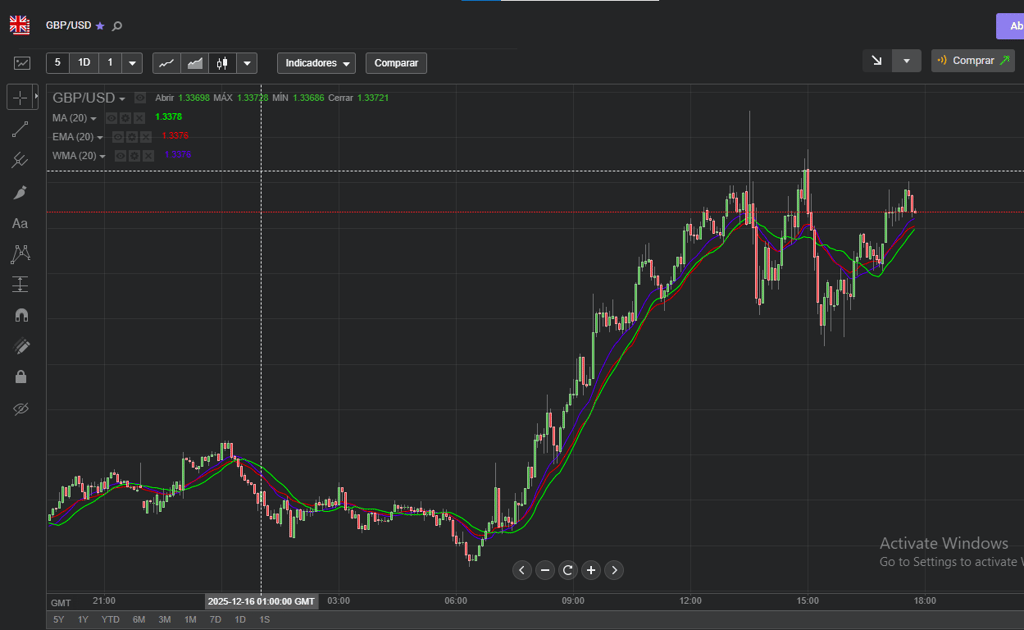Toggle the magnet snap mode
Screen dimensions: 1024x630
(21, 315)
